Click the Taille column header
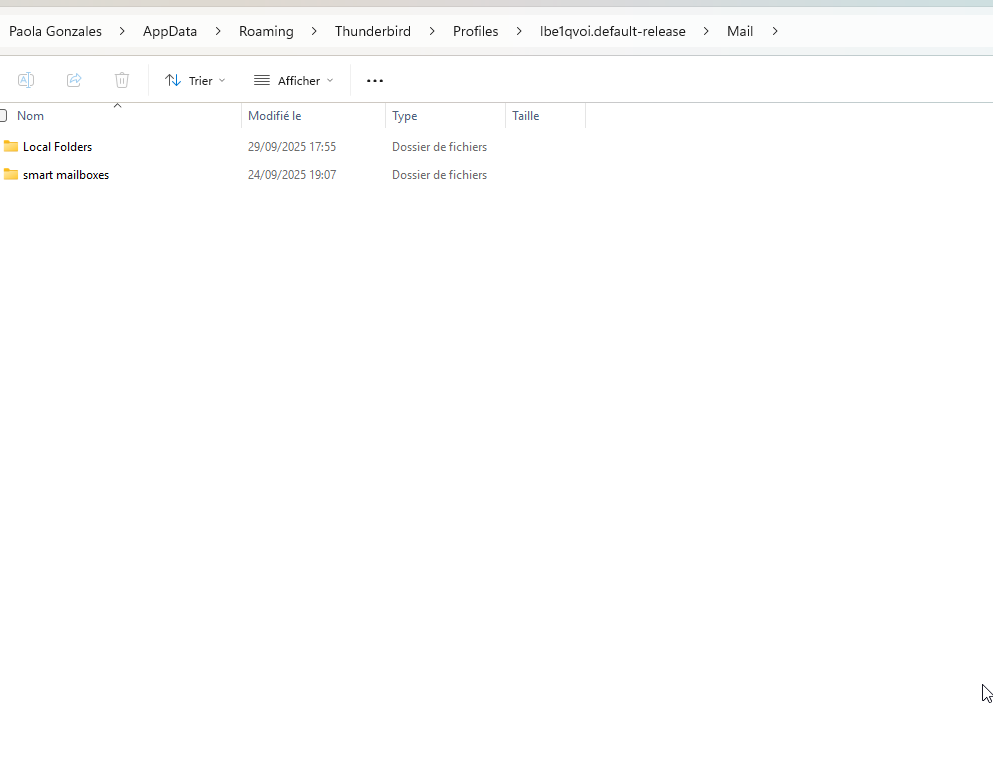993x772 pixels. point(526,116)
